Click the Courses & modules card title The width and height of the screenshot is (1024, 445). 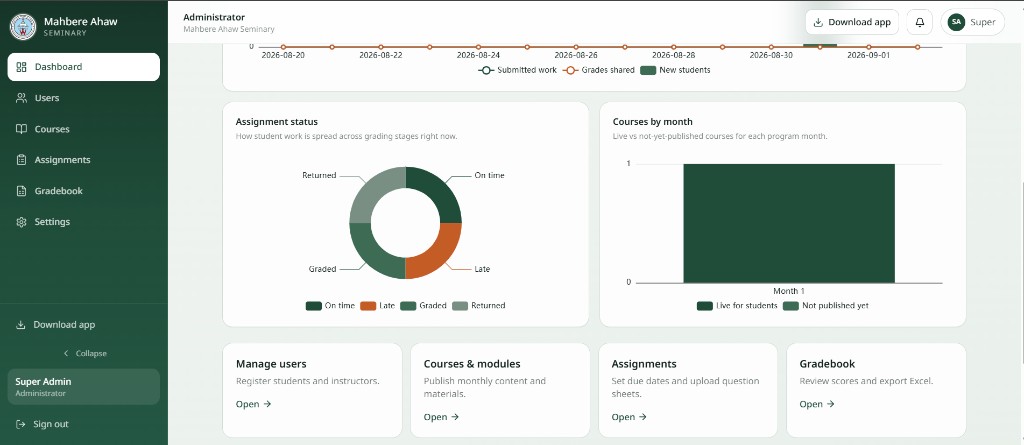[x=472, y=364]
